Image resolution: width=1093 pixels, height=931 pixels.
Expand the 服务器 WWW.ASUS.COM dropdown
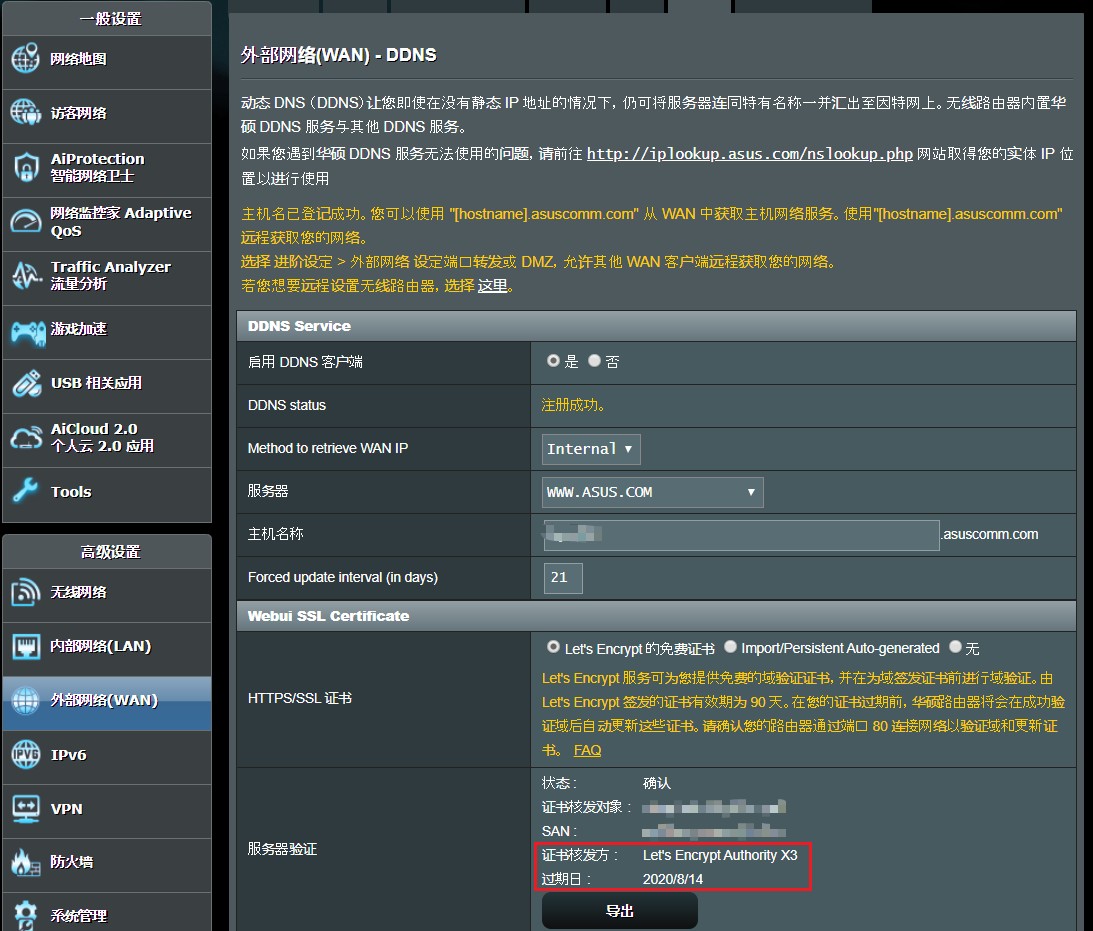point(652,492)
